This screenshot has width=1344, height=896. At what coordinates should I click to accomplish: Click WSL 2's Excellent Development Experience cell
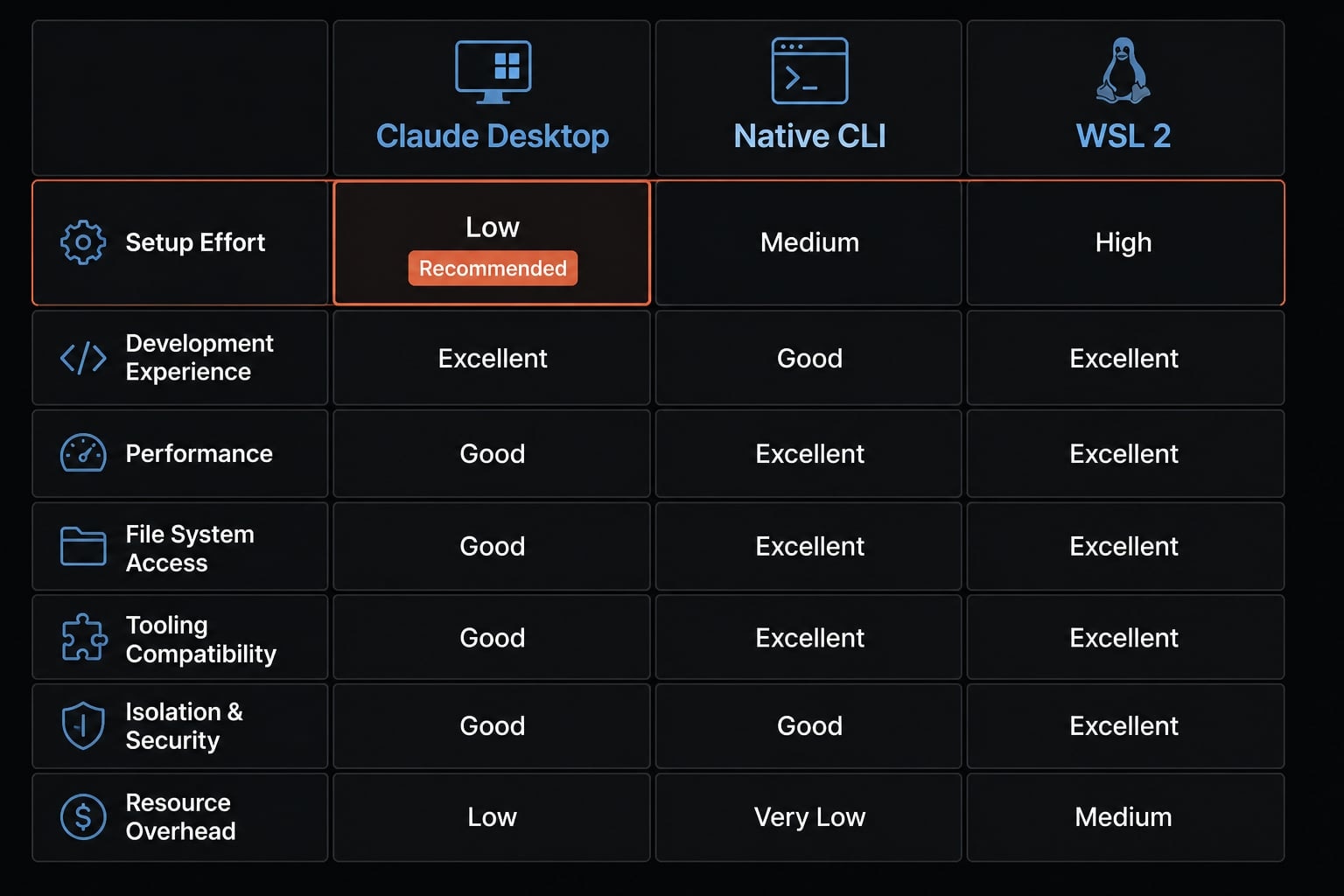(x=1123, y=358)
